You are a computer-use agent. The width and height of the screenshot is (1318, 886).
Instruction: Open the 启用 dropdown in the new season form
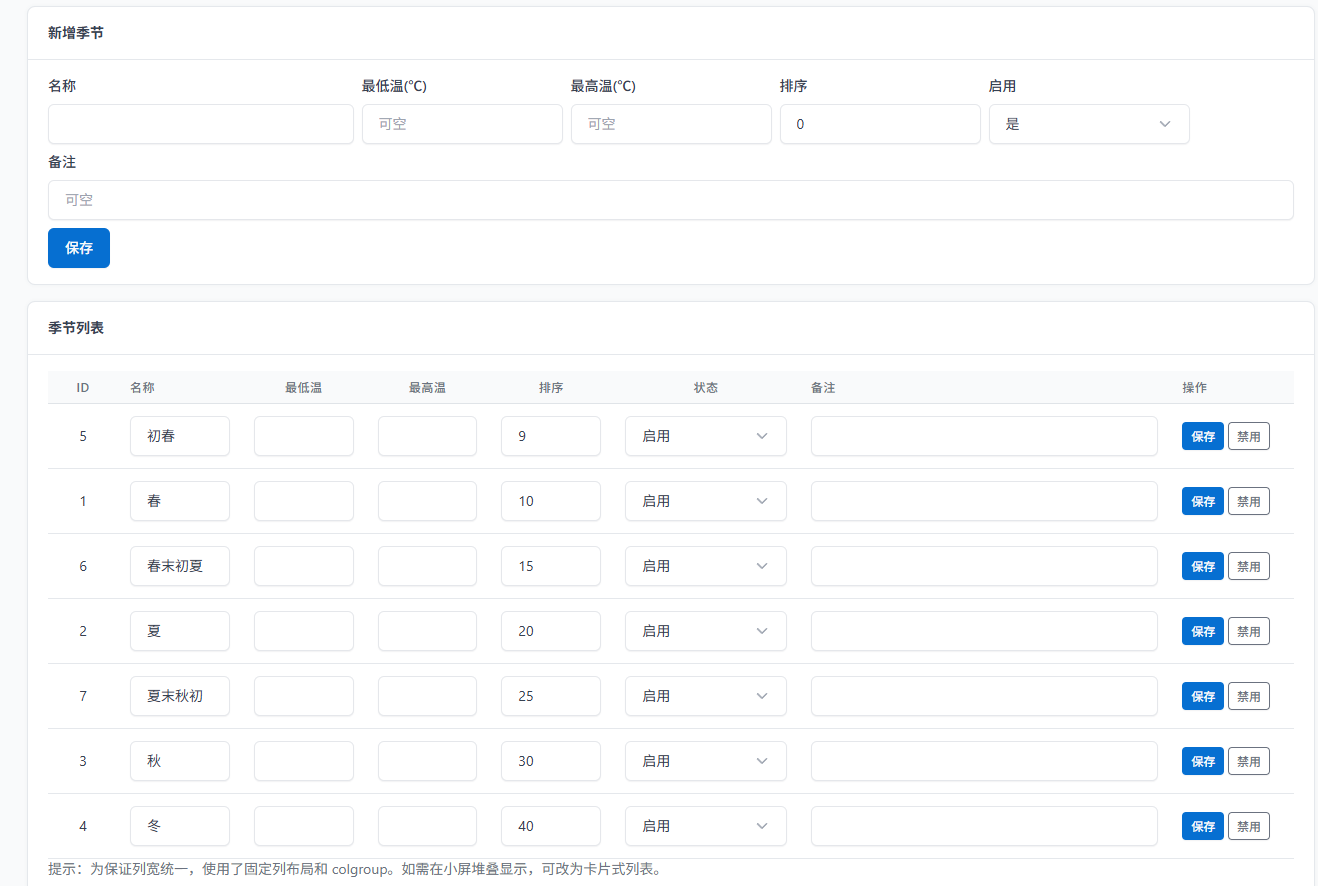pos(1089,124)
